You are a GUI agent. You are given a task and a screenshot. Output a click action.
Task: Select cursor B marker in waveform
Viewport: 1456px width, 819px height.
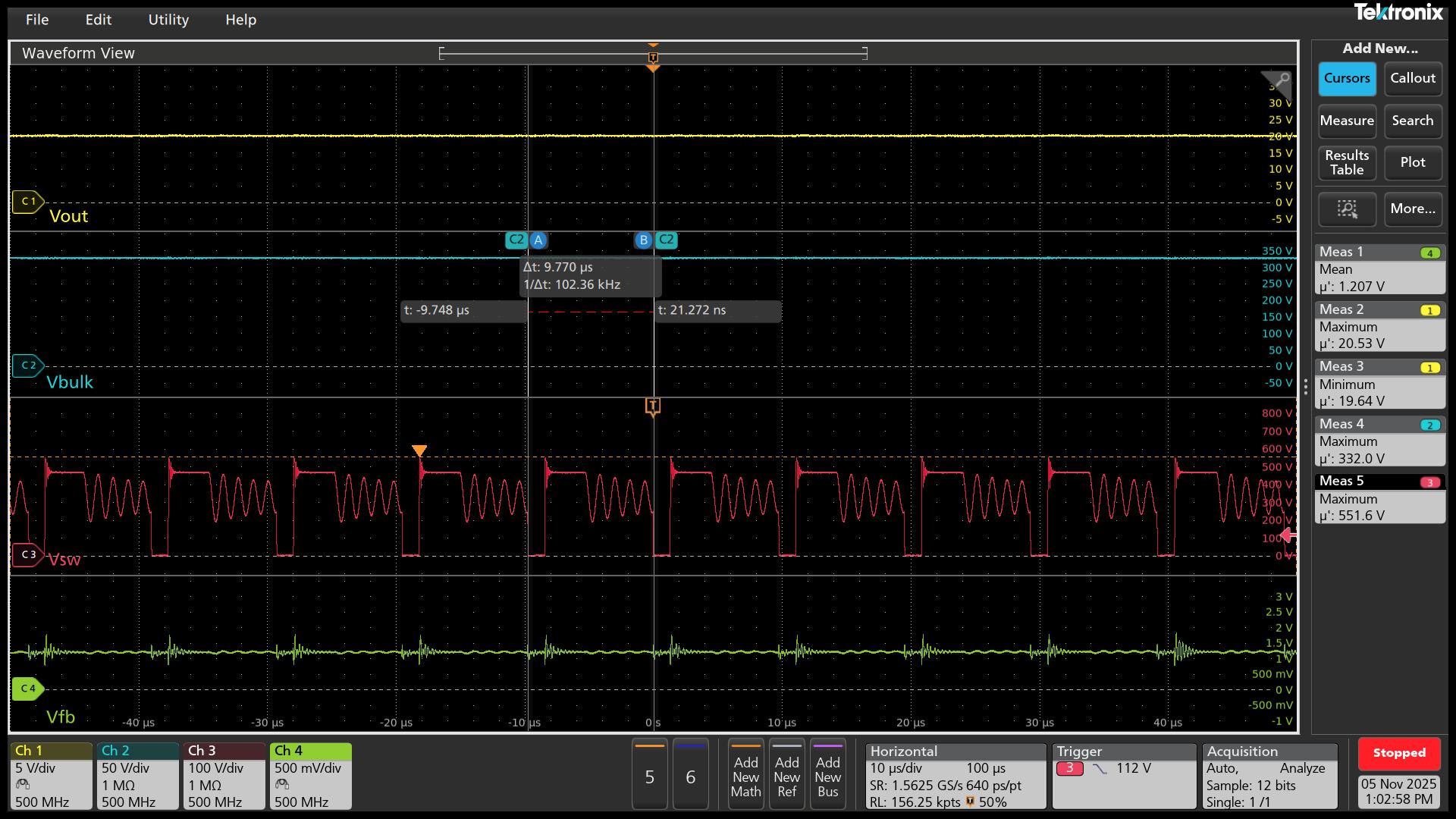[x=643, y=240]
